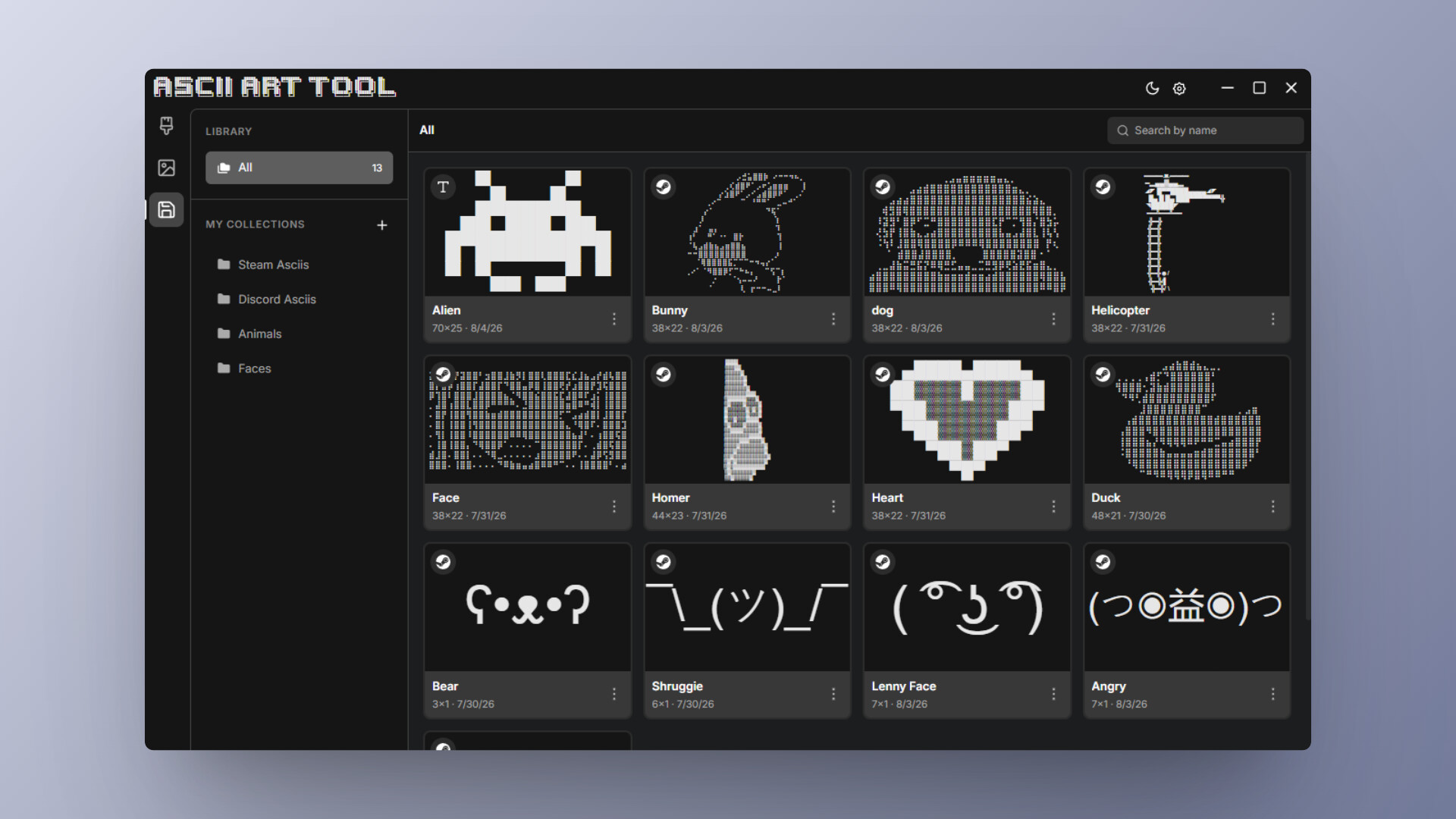Open the Bunny card options menu
The height and width of the screenshot is (819, 1456).
(833, 319)
